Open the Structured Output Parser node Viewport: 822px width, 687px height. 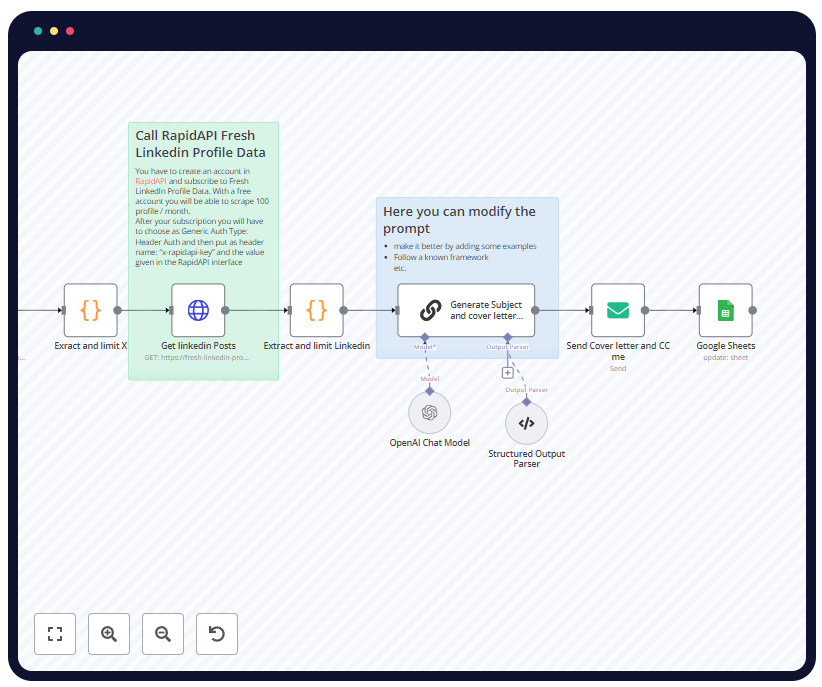(526, 423)
